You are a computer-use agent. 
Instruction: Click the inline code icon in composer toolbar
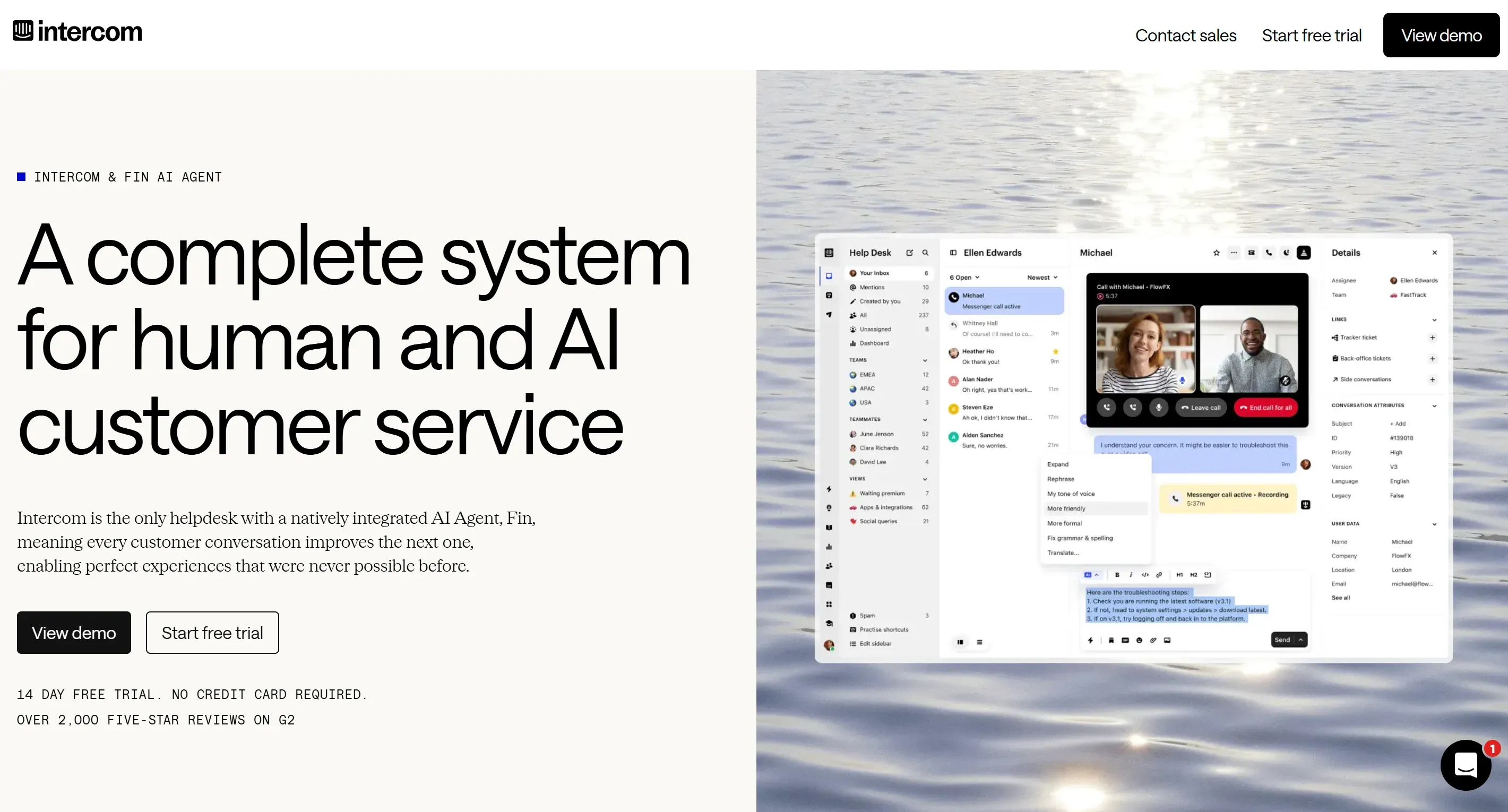pos(1145,575)
